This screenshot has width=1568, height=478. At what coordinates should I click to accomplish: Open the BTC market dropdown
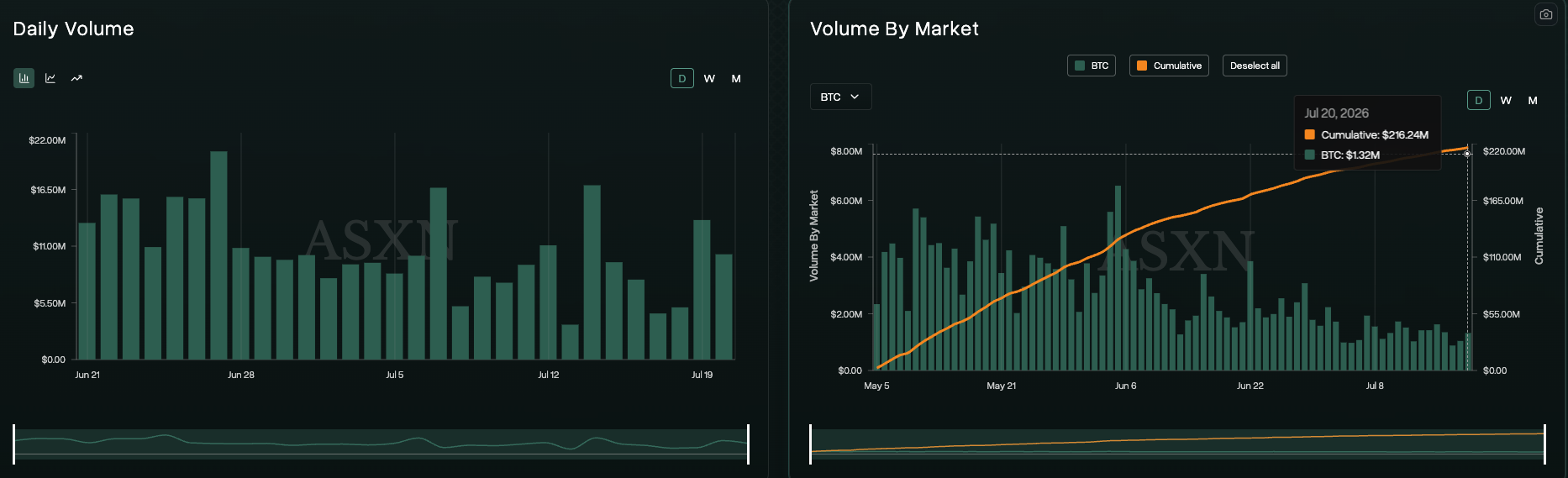840,97
